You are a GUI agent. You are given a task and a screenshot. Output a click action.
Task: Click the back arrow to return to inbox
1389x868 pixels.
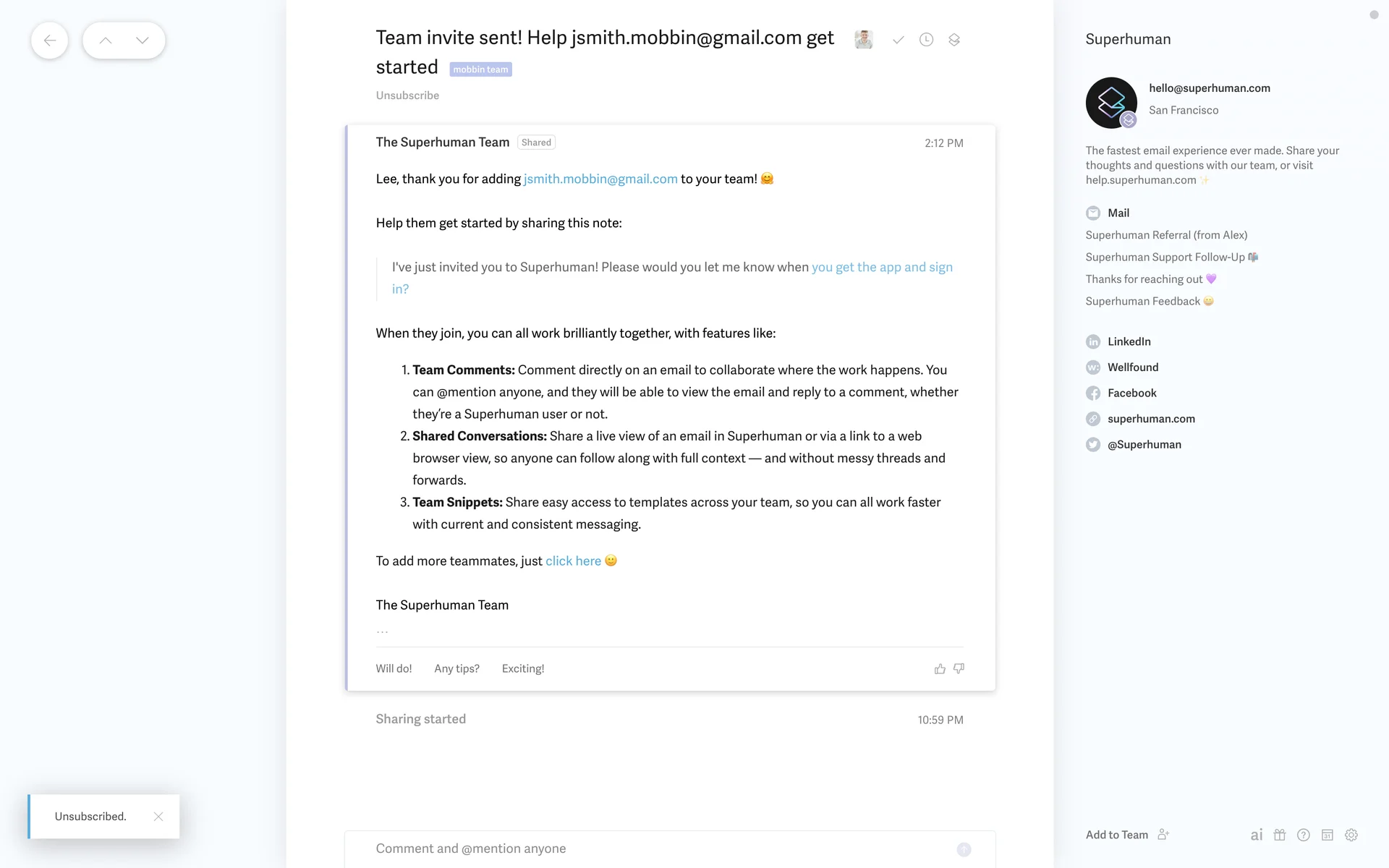click(49, 41)
